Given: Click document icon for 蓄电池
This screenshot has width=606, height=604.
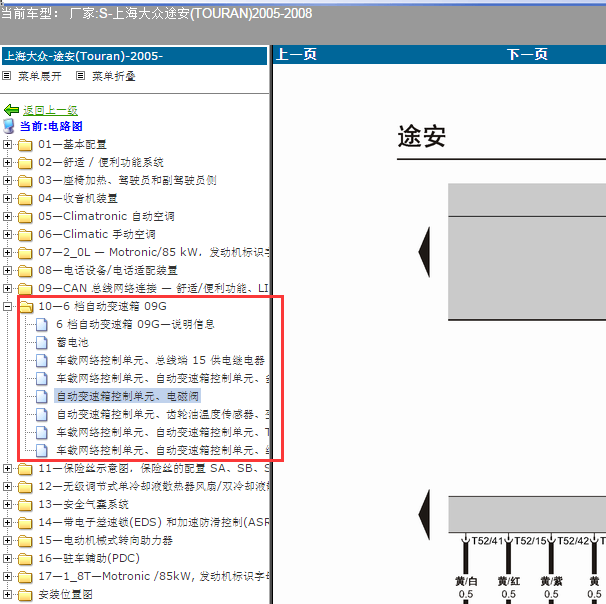Looking at the screenshot, I should tap(42, 342).
